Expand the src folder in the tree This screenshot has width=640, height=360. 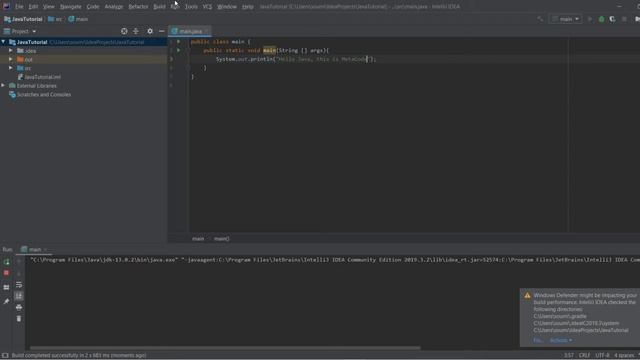coord(11,68)
